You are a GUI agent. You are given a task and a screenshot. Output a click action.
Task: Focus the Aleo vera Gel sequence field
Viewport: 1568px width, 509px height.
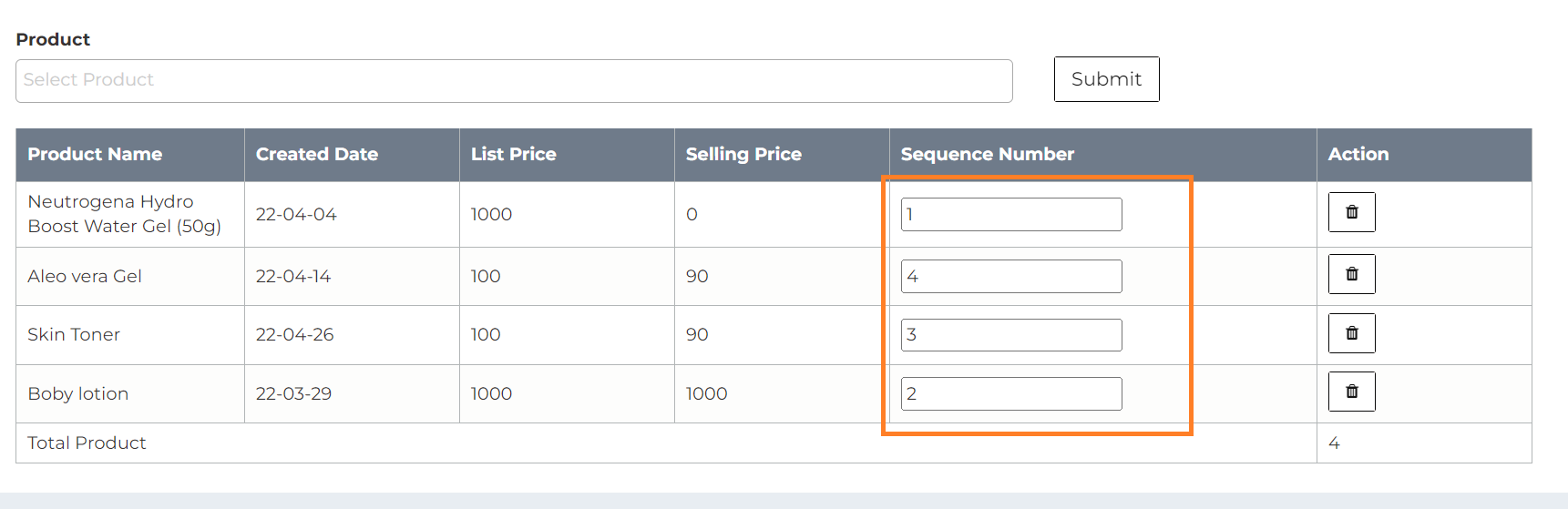point(1011,277)
